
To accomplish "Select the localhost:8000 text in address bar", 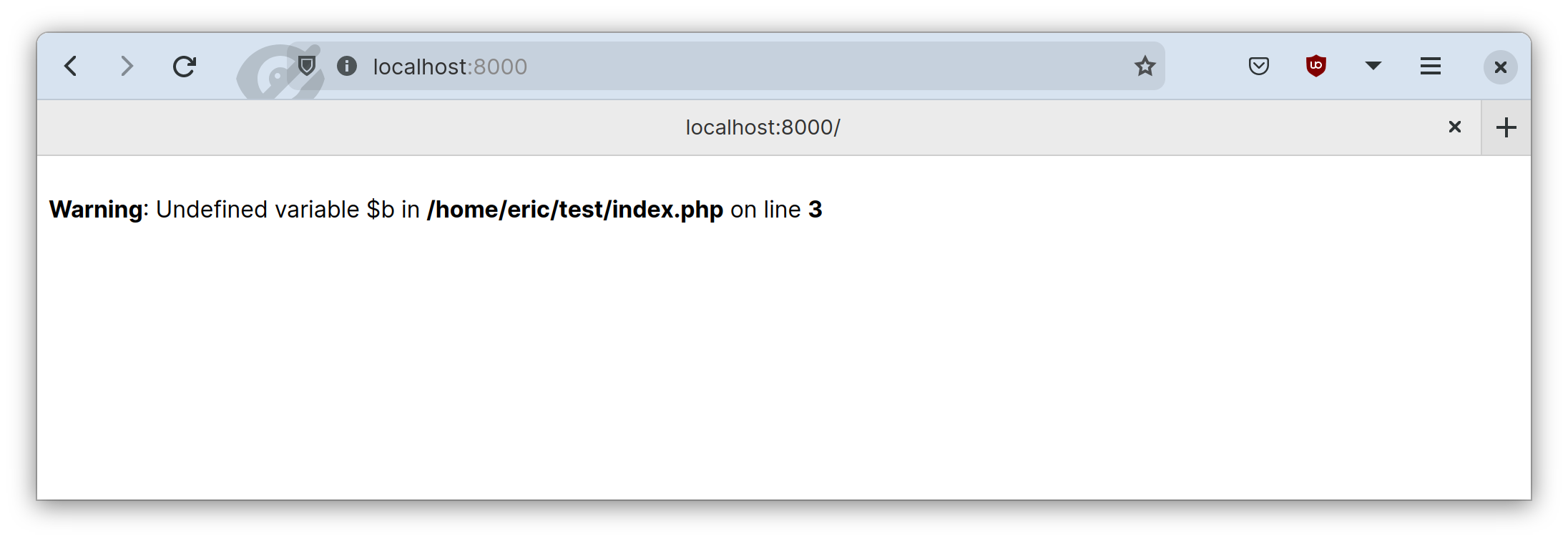I will [x=449, y=66].
